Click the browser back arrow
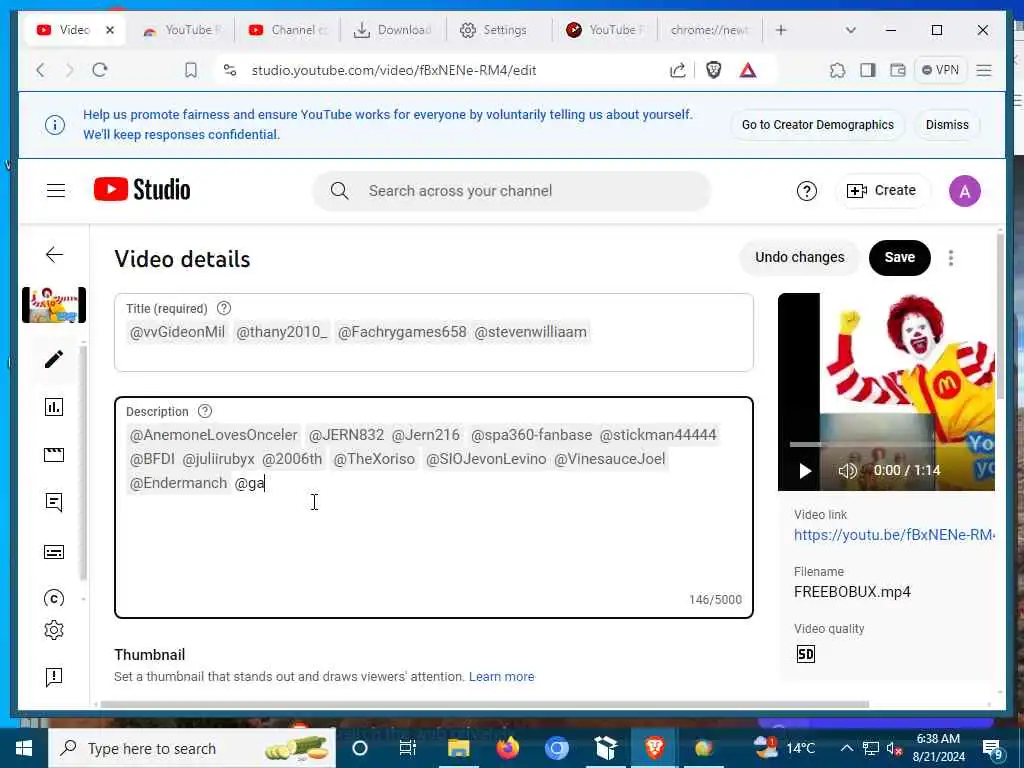 (41, 70)
